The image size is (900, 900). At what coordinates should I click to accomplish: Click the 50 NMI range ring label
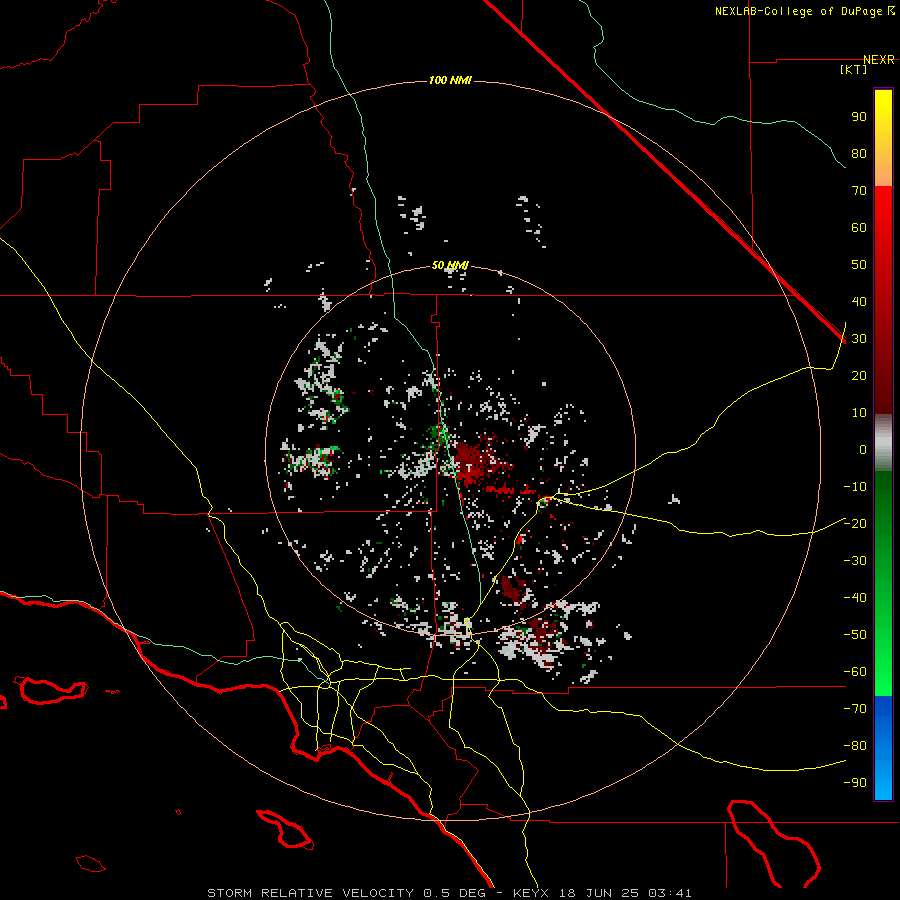[450, 265]
